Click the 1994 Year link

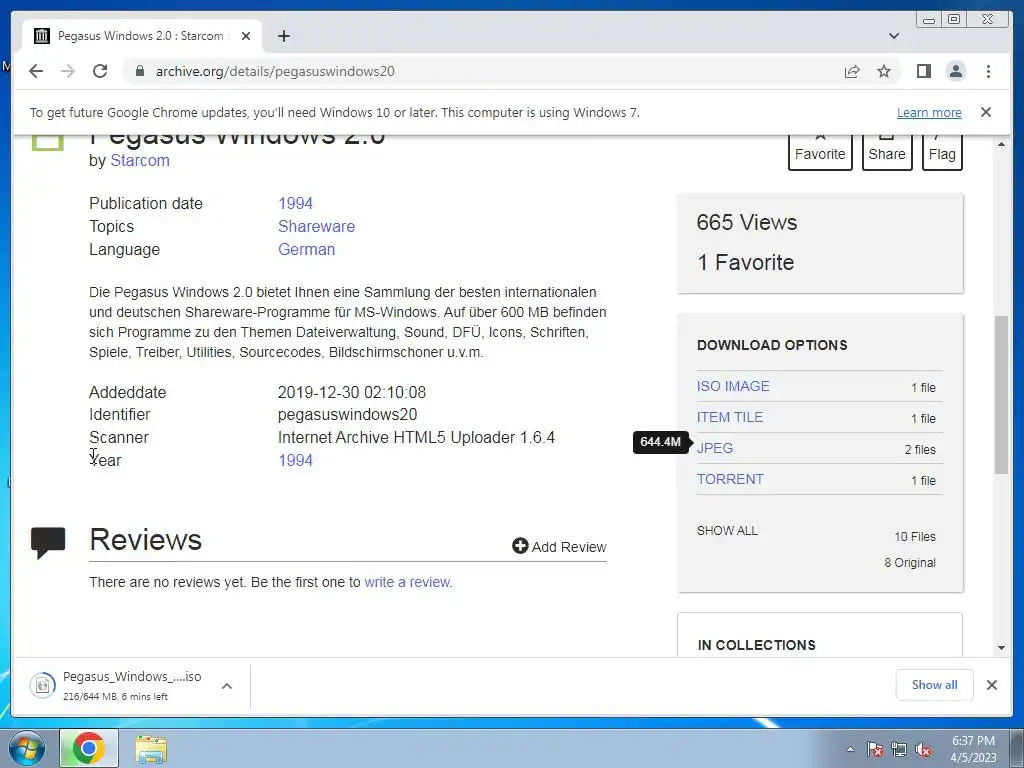click(295, 460)
